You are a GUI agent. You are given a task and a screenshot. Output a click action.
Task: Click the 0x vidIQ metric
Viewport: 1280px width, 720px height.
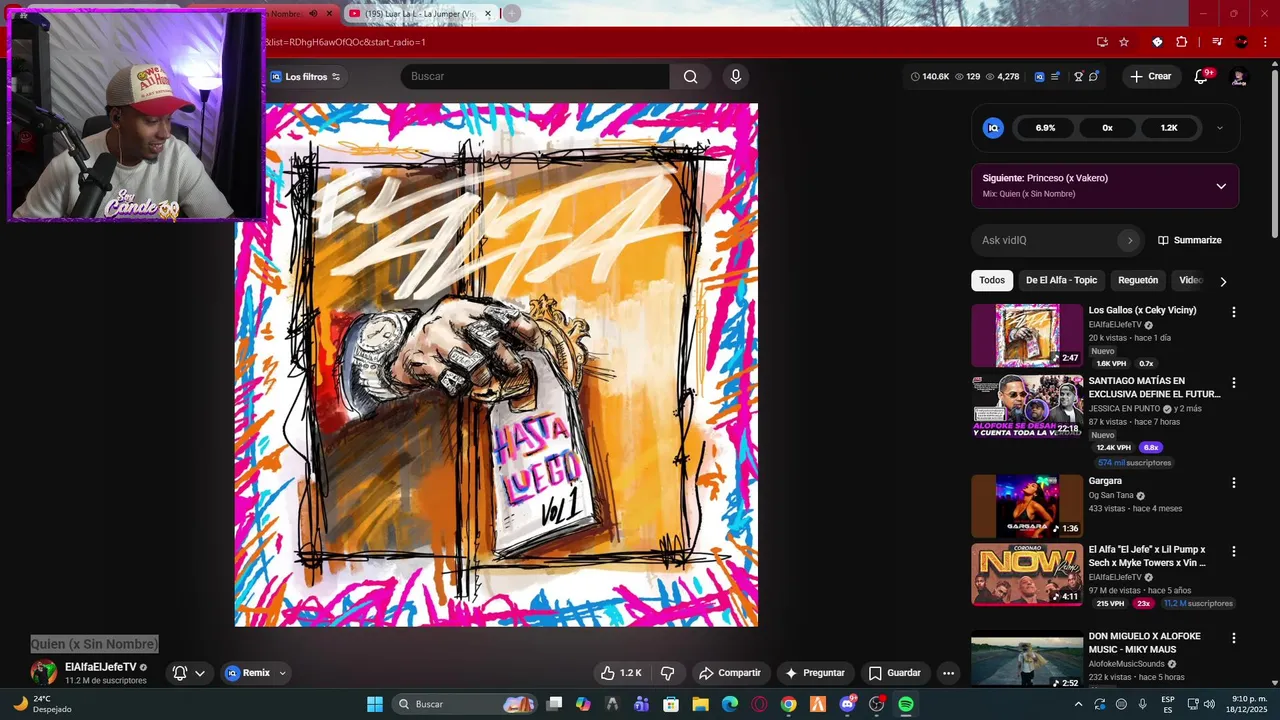pyautogui.click(x=1107, y=128)
